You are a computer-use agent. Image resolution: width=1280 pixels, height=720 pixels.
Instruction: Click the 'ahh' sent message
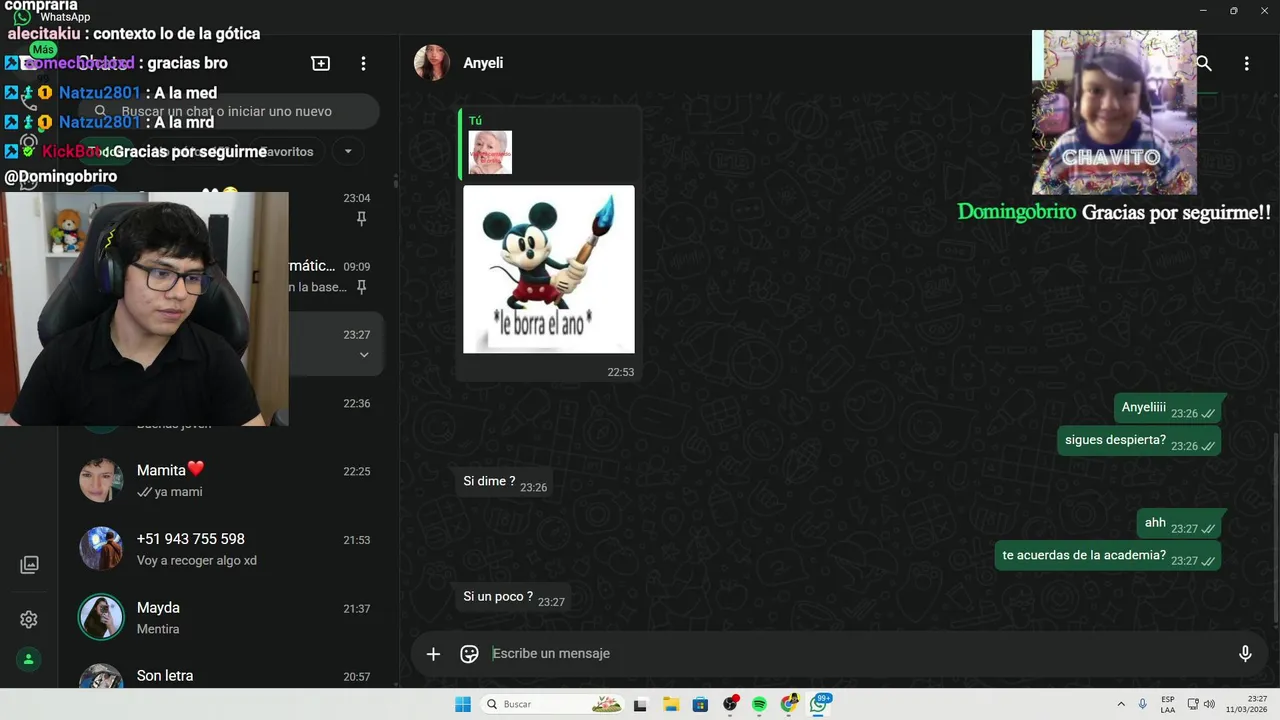click(x=1179, y=524)
